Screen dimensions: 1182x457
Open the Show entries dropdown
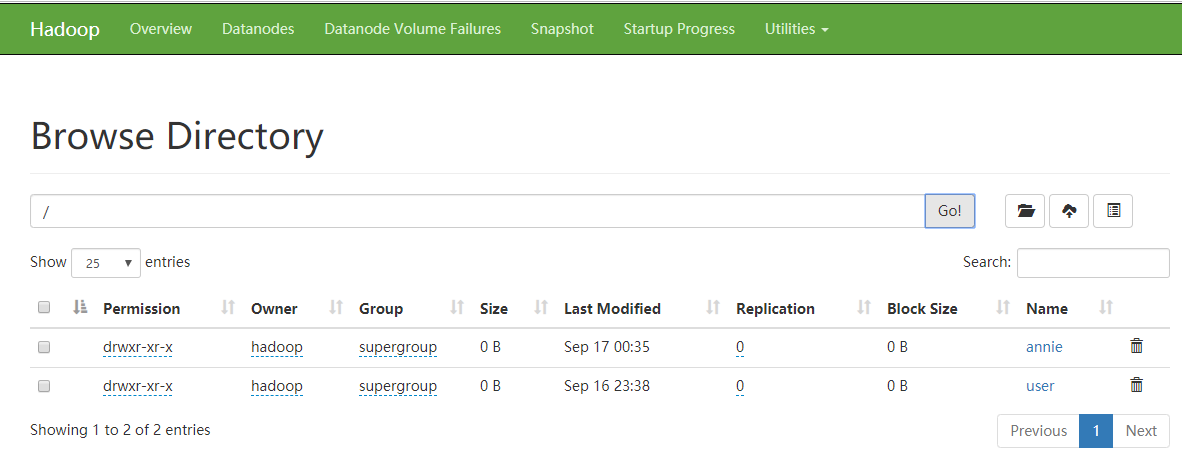pos(107,263)
